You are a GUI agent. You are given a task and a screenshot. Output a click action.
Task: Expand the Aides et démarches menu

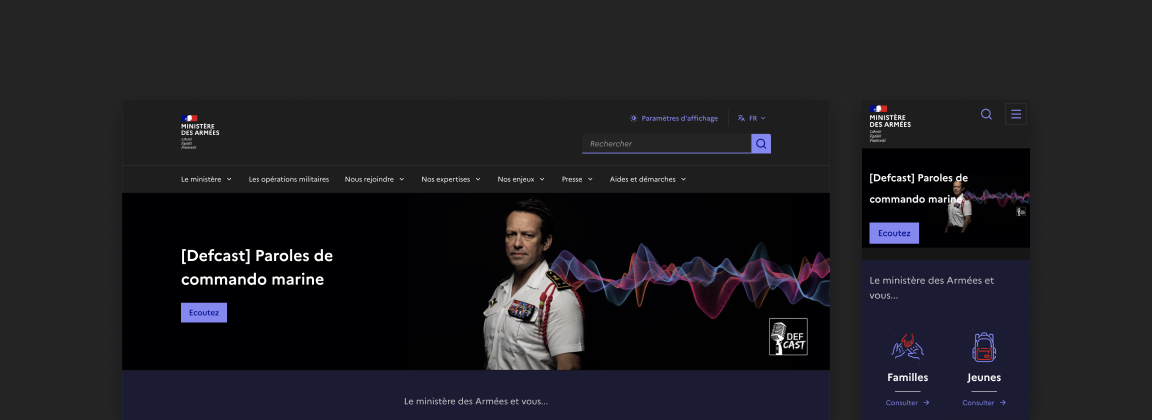point(647,179)
